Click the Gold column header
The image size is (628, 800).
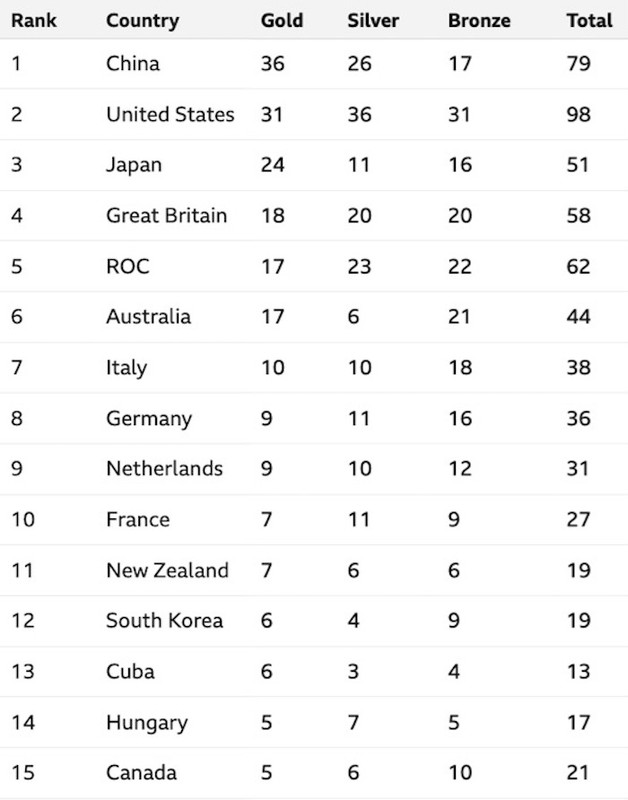(x=282, y=20)
